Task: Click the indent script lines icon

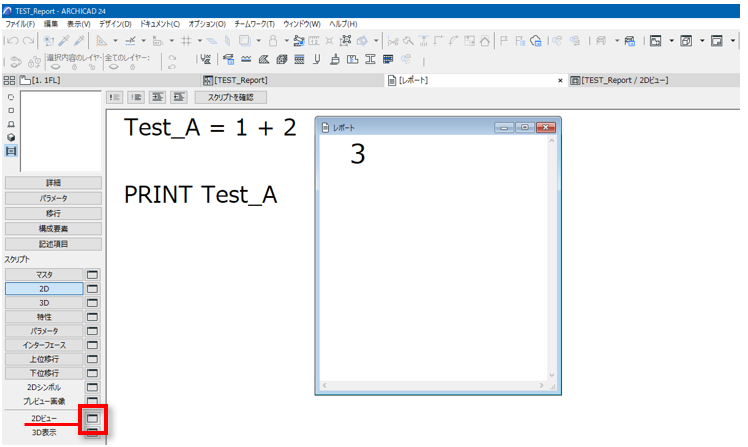Action: pyautogui.click(x=157, y=97)
